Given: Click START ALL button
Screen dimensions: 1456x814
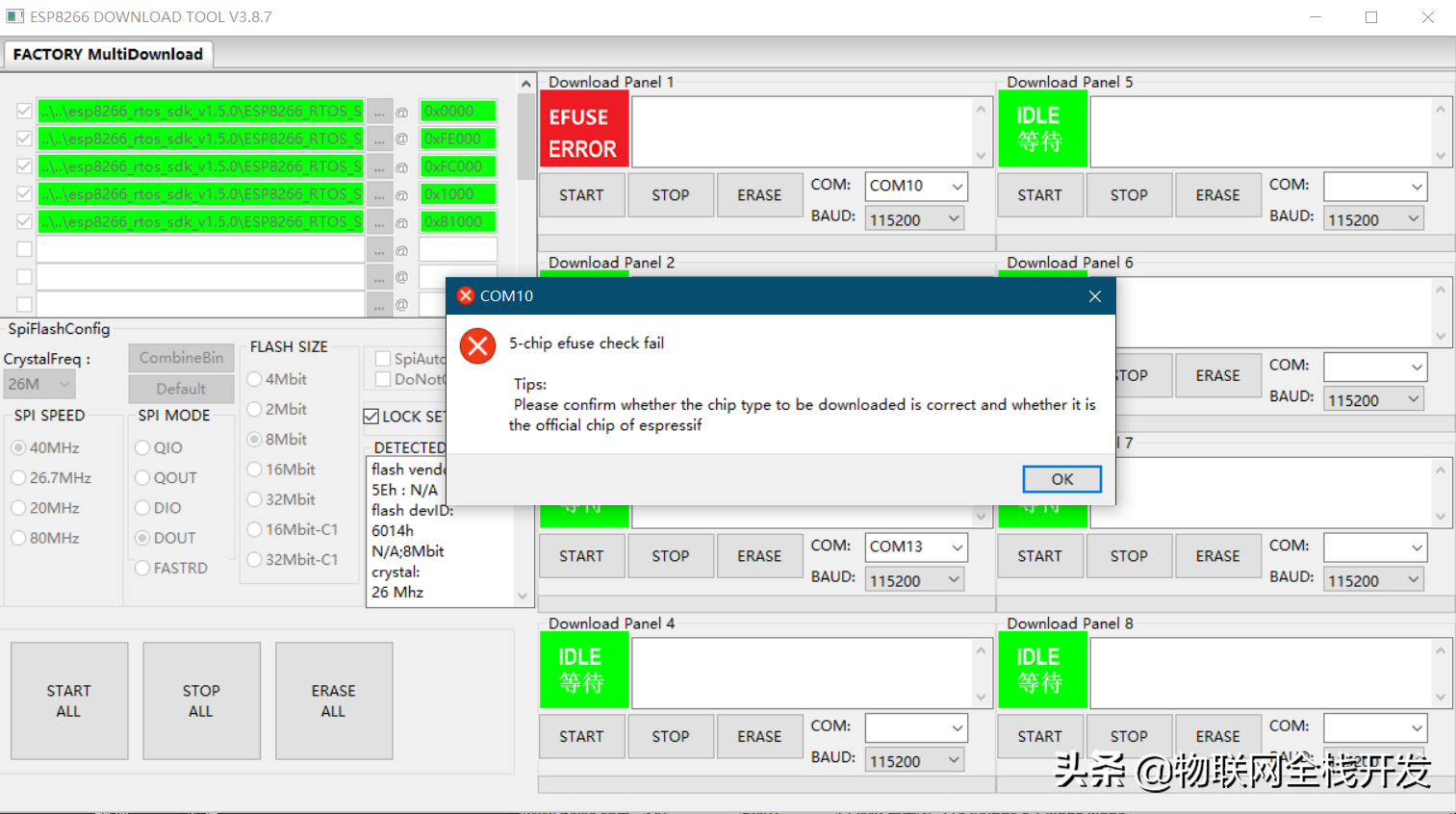Looking at the screenshot, I should tap(68, 700).
